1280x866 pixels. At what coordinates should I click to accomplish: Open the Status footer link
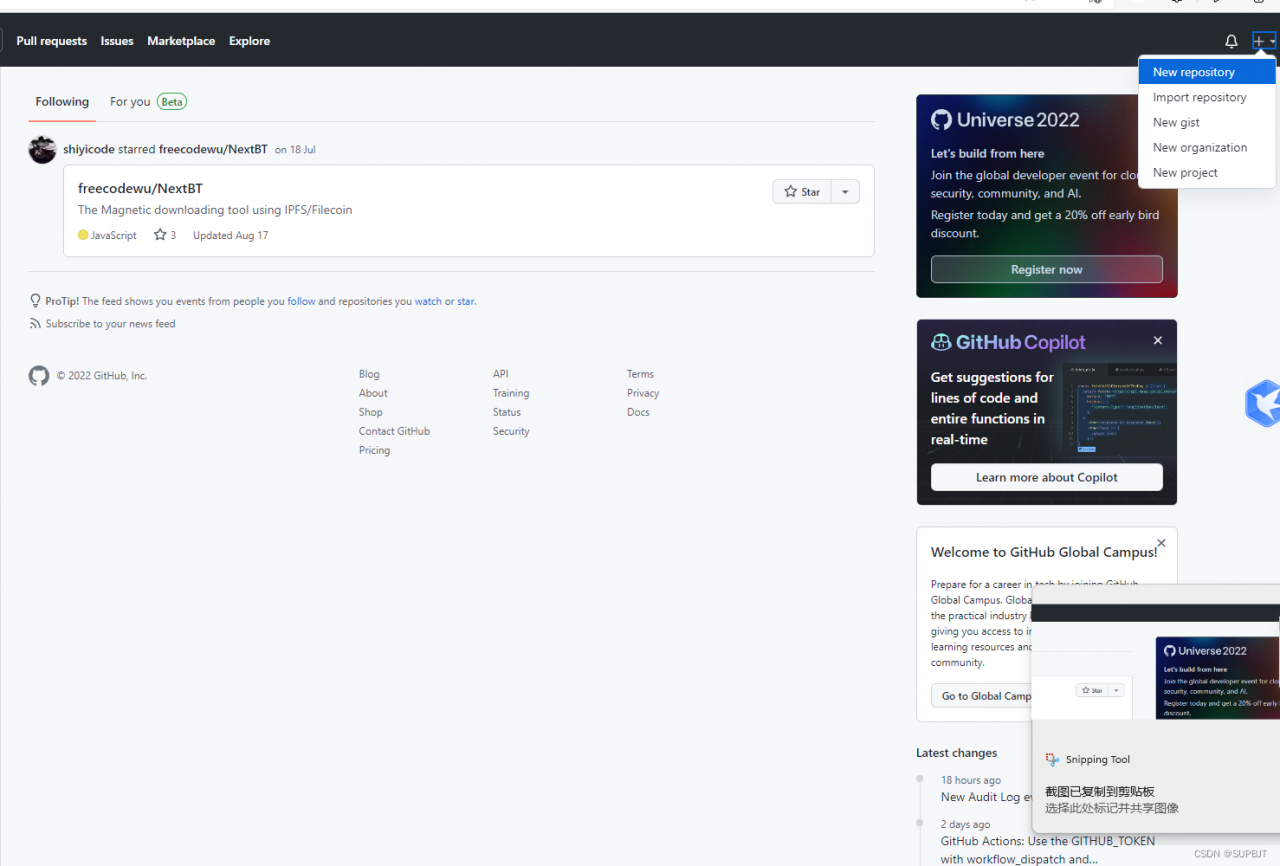507,412
